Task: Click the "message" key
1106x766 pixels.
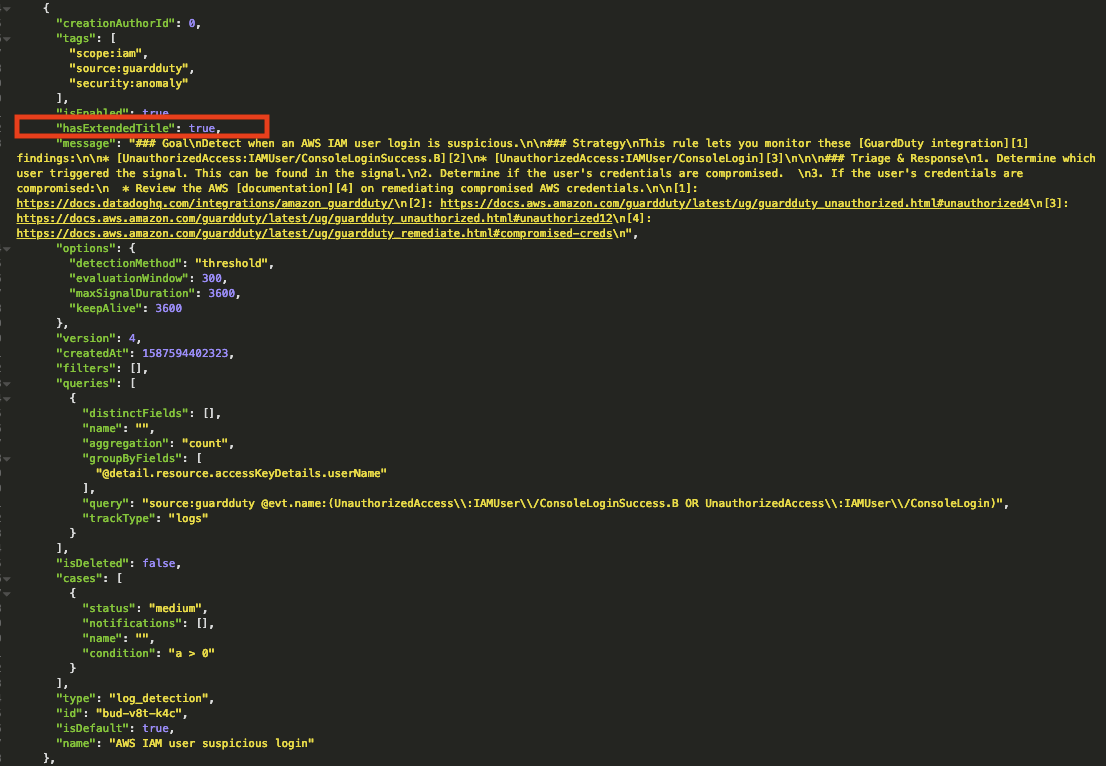Action: (86, 143)
